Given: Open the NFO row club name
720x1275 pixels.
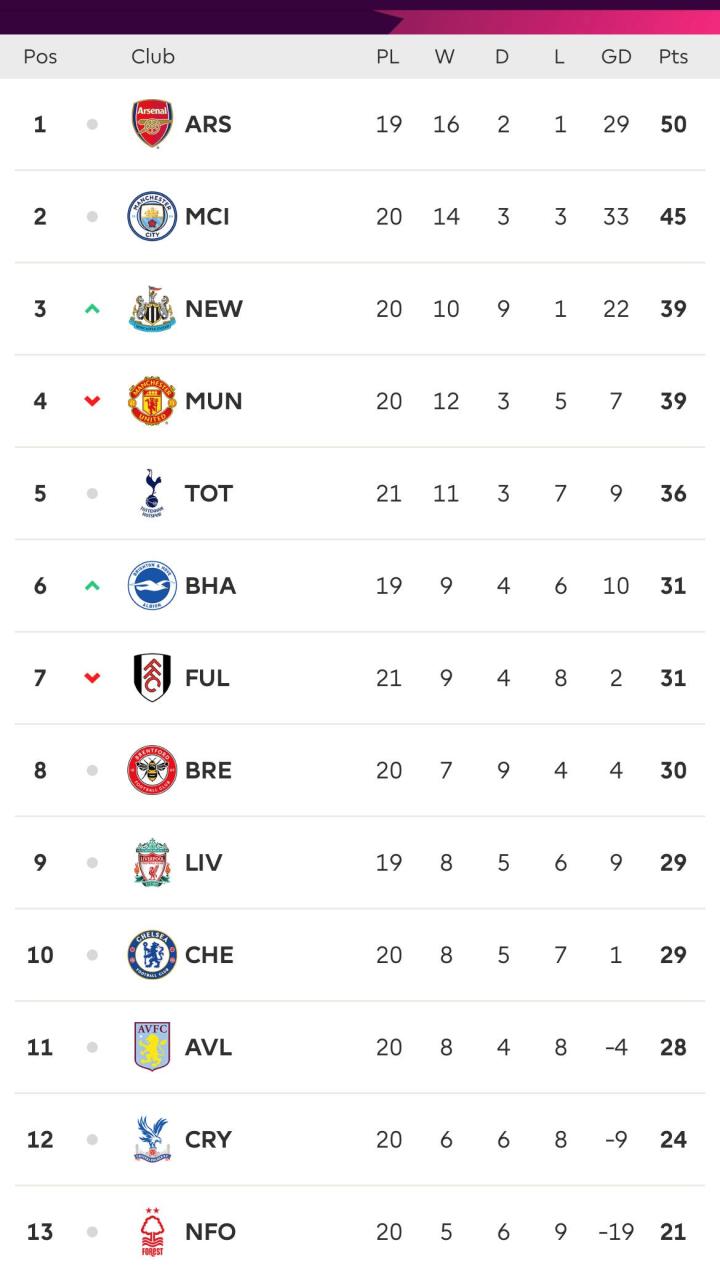Looking at the screenshot, I should 210,1232.
